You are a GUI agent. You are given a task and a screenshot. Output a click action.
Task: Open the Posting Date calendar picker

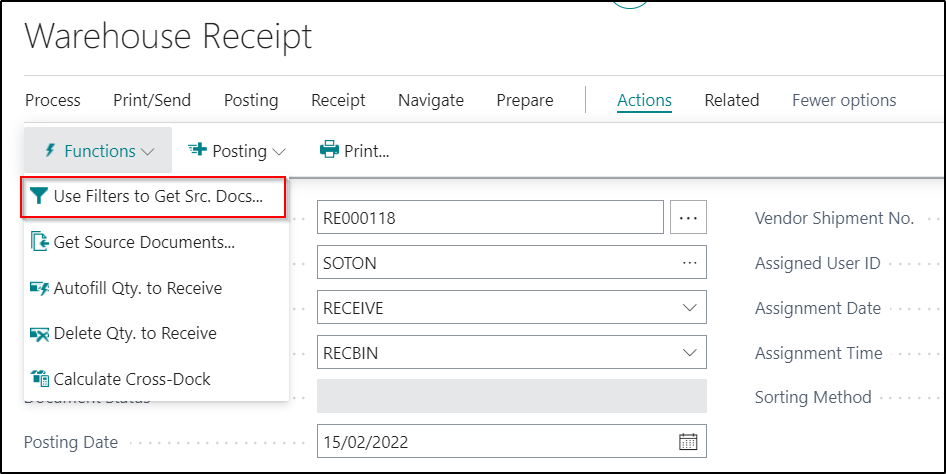(x=688, y=441)
